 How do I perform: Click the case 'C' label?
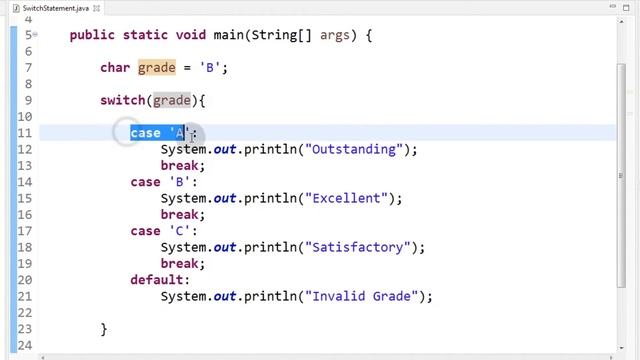coord(164,231)
